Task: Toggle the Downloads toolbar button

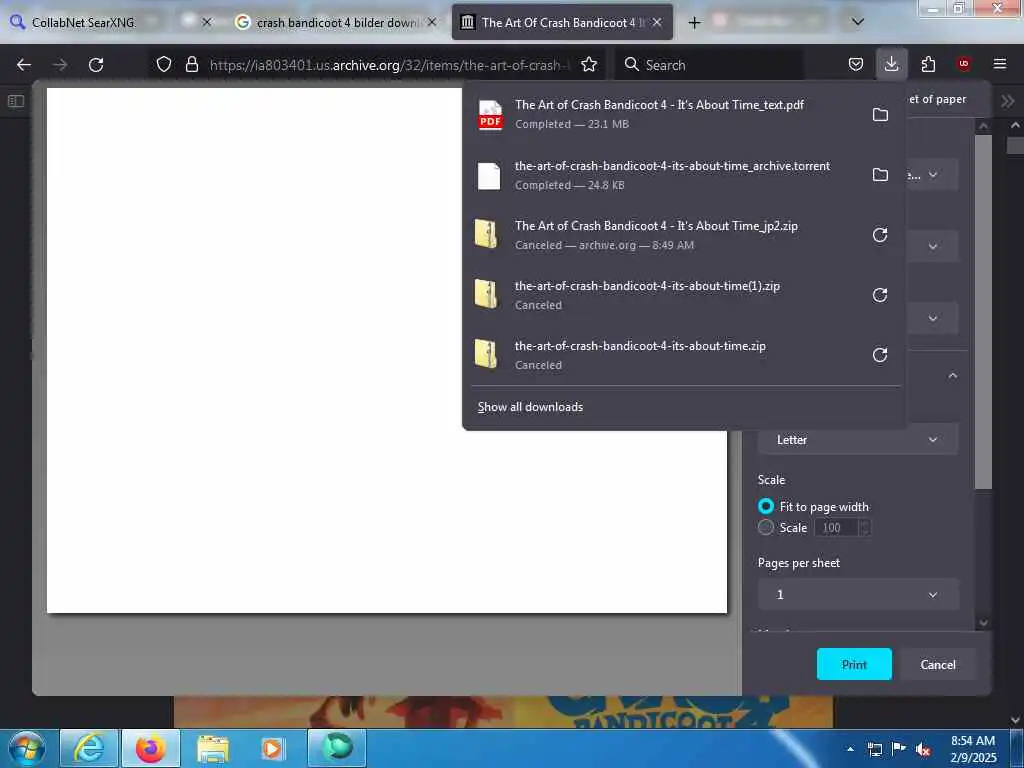Action: pos(891,65)
